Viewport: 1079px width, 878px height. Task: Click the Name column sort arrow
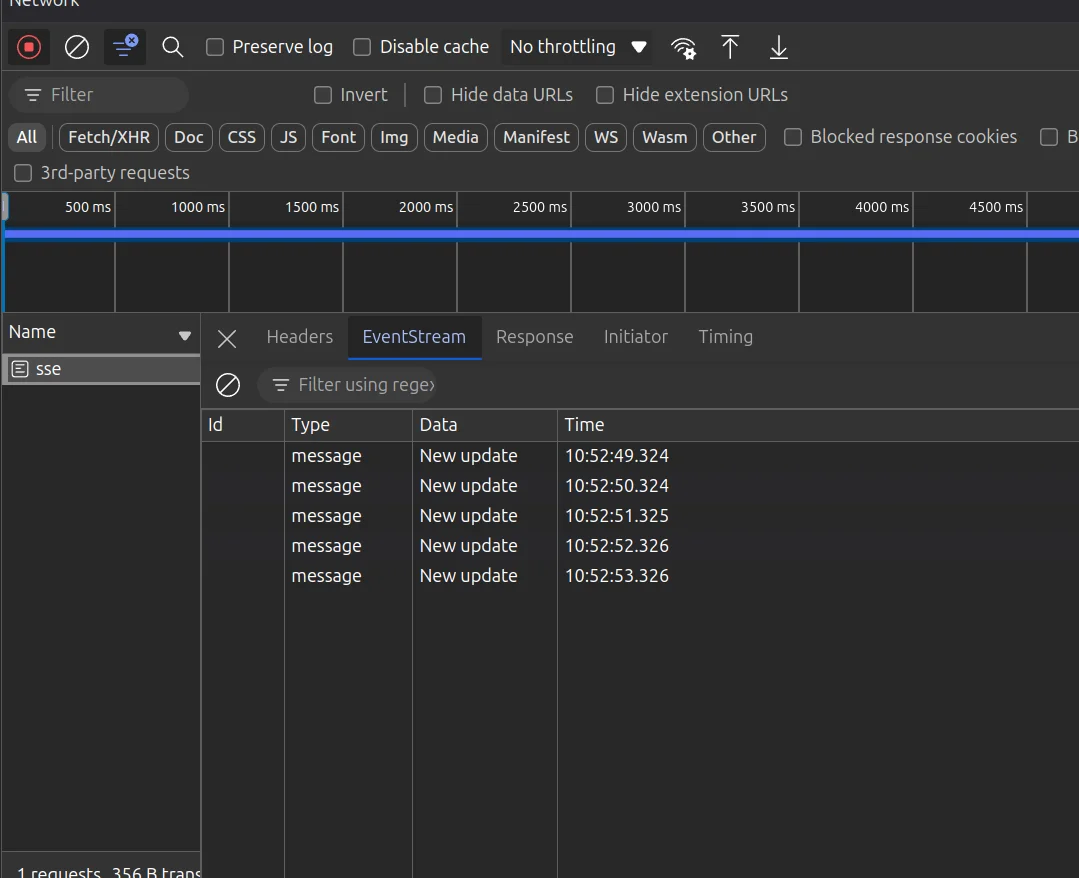tap(184, 336)
